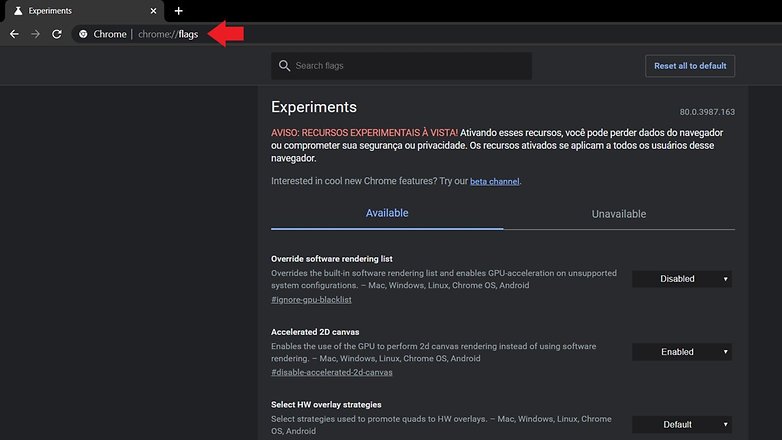Switch to the Available tab
The height and width of the screenshot is (440, 782).
[387, 214]
